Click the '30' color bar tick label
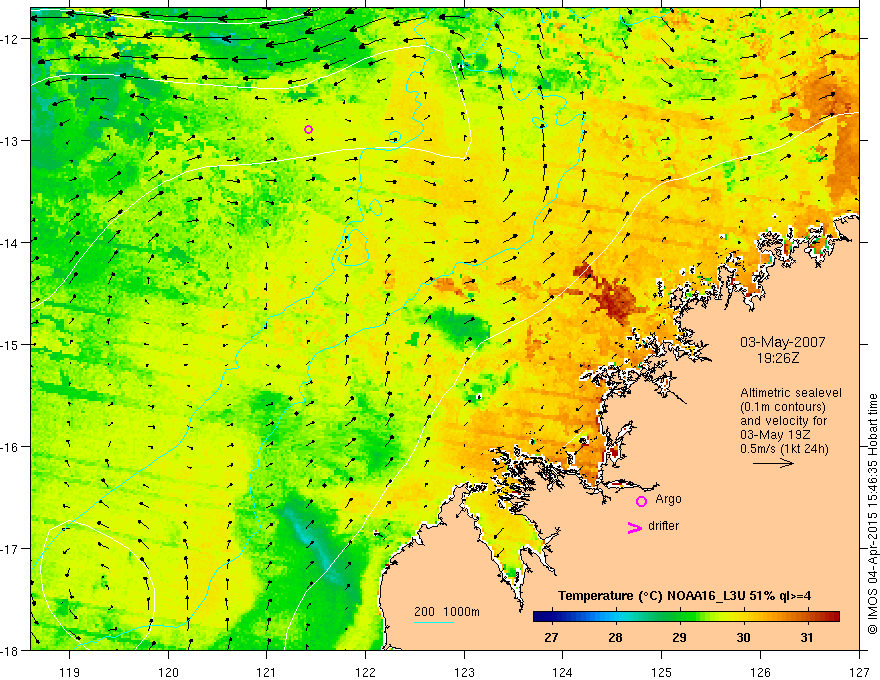The height and width of the screenshot is (680, 880). (743, 638)
